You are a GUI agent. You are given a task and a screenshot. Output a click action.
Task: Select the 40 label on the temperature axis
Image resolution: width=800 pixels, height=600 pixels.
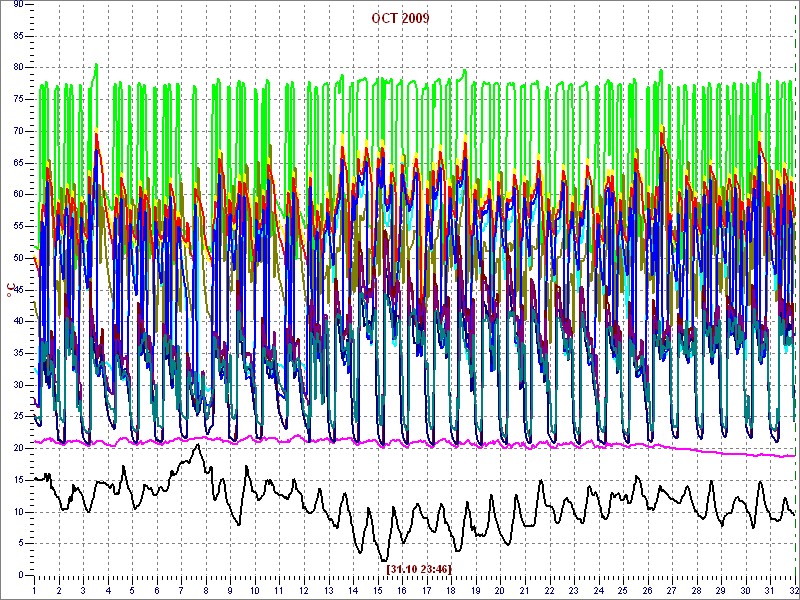[17, 321]
